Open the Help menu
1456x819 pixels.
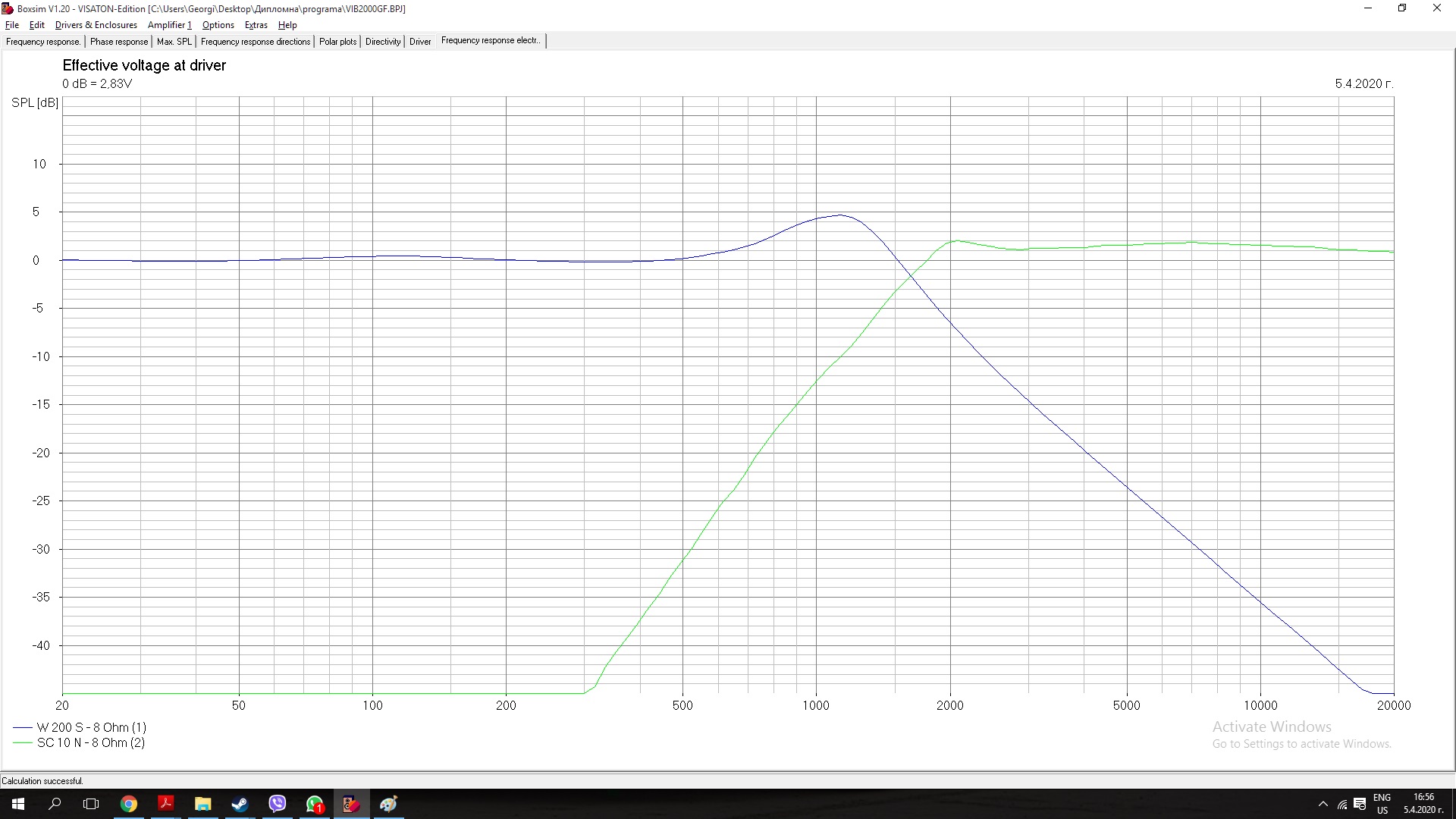[287, 25]
